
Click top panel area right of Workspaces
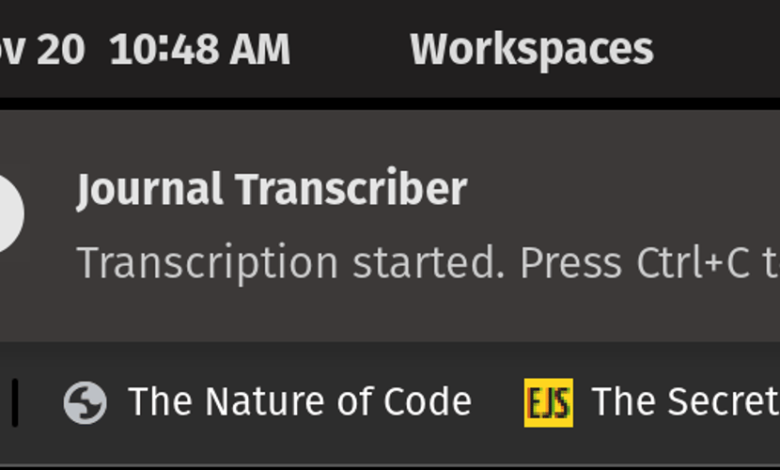click(718, 49)
